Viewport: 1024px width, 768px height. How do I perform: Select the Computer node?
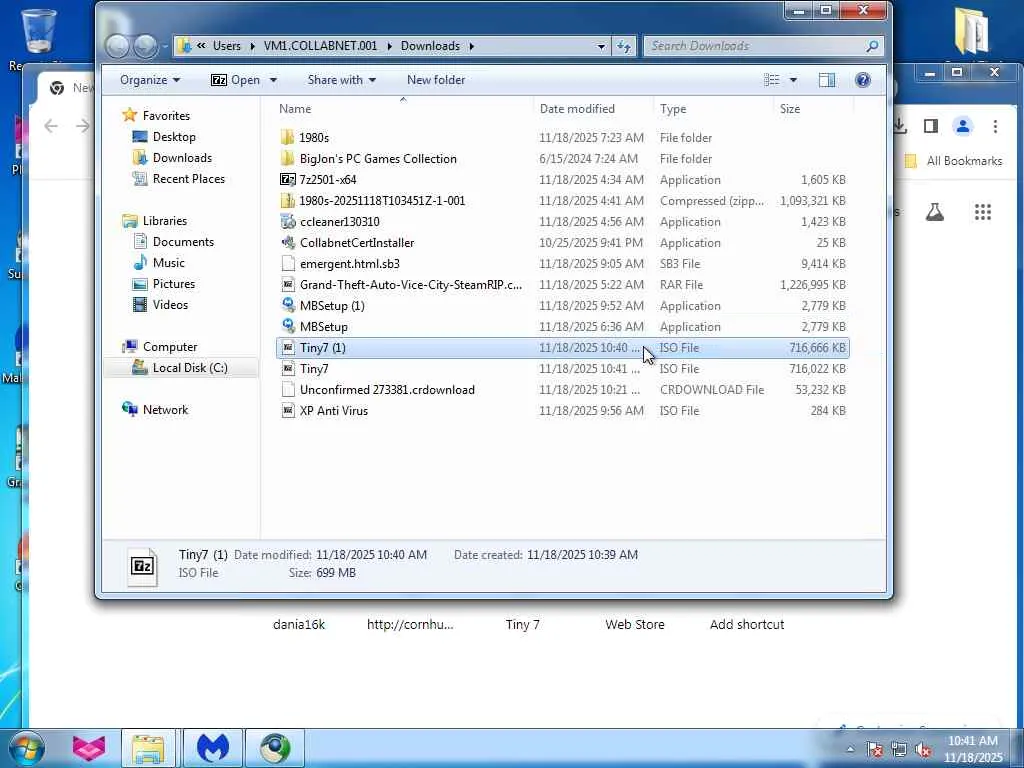coord(170,347)
